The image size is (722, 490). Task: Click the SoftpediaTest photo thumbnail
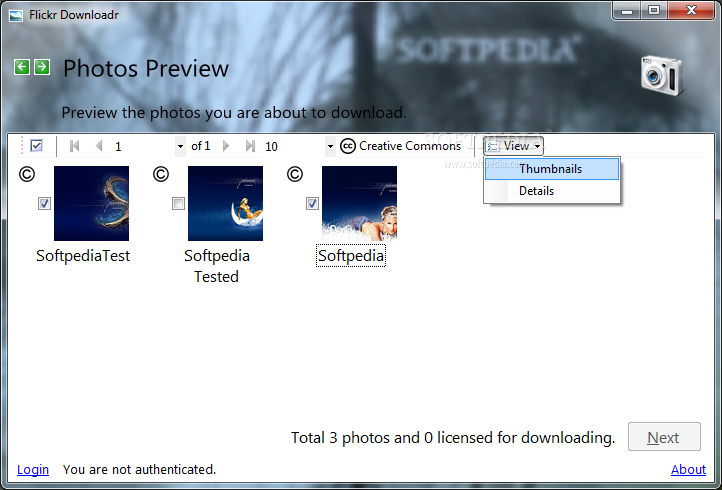click(x=91, y=203)
